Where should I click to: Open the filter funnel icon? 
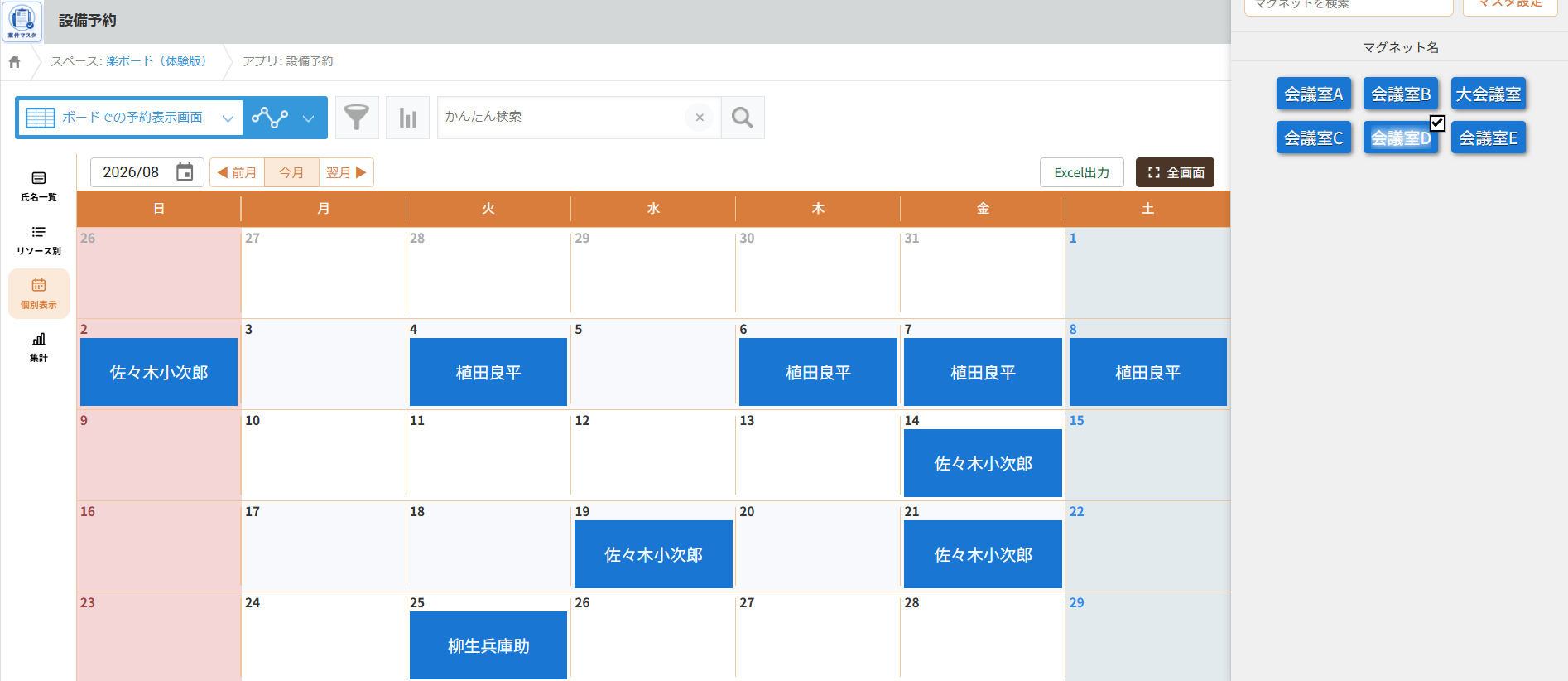357,117
